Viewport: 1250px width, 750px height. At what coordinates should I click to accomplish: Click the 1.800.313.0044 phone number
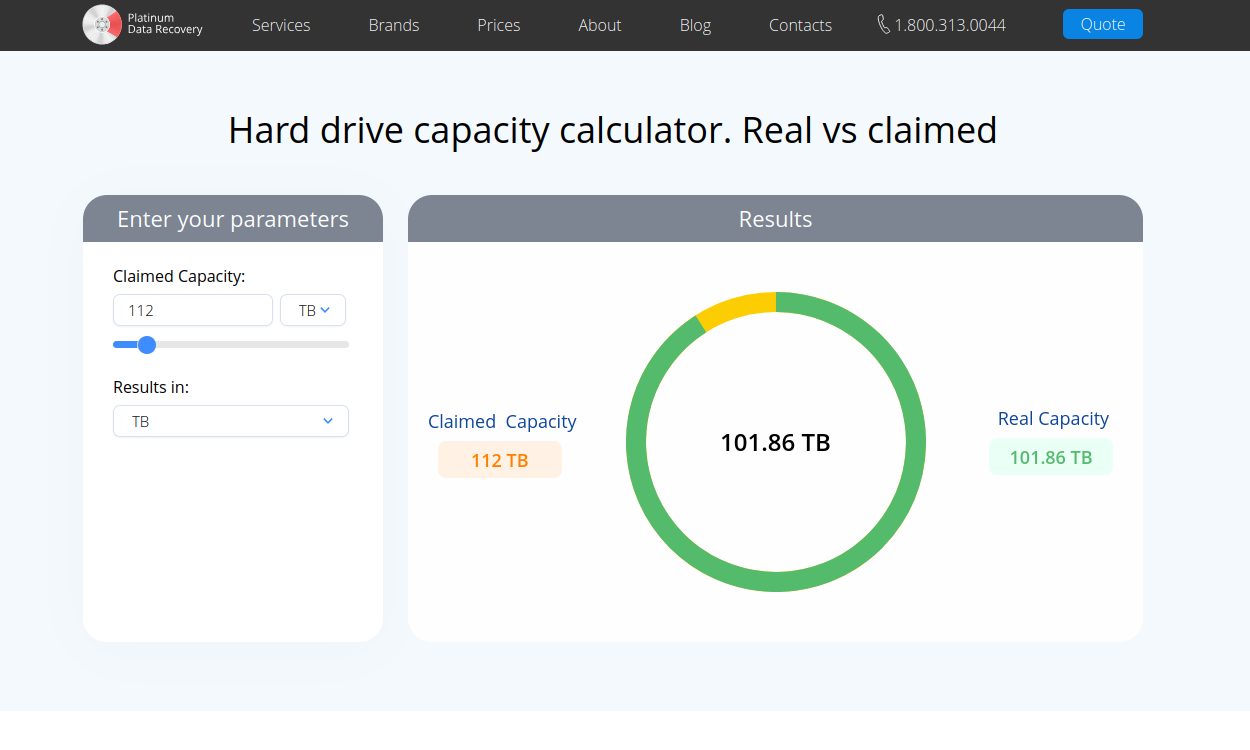(949, 25)
